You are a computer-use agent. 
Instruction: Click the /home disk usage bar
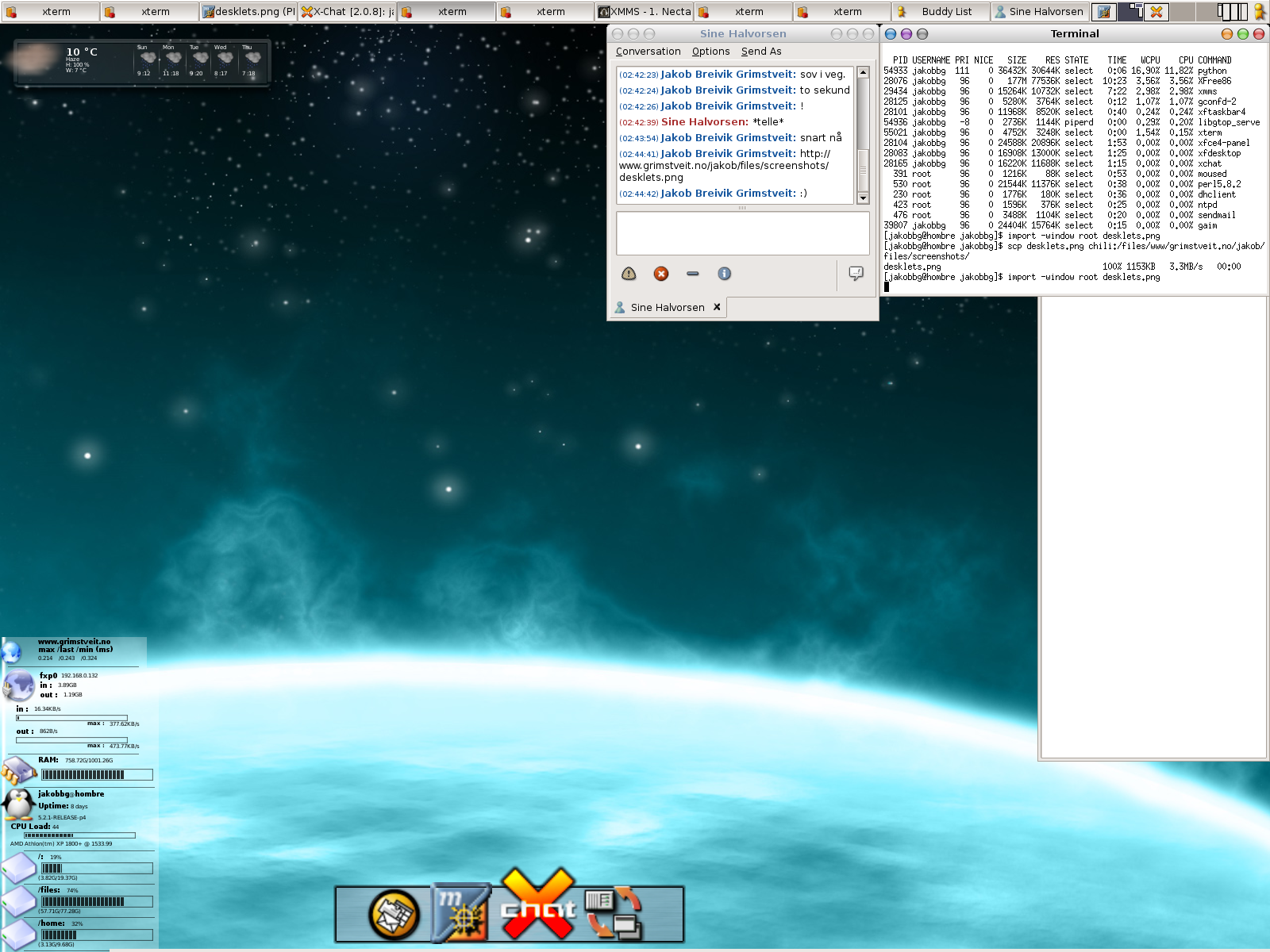pos(97,935)
